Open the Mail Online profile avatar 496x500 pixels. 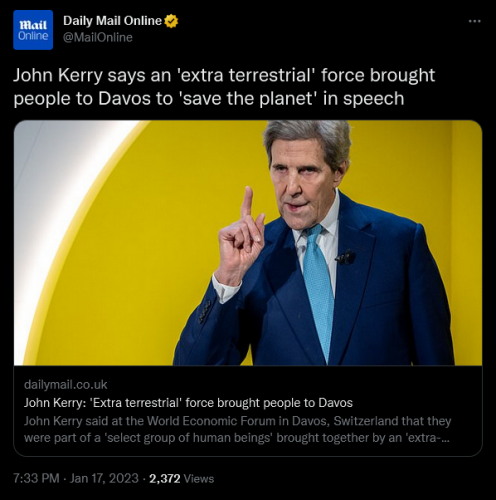33,30
